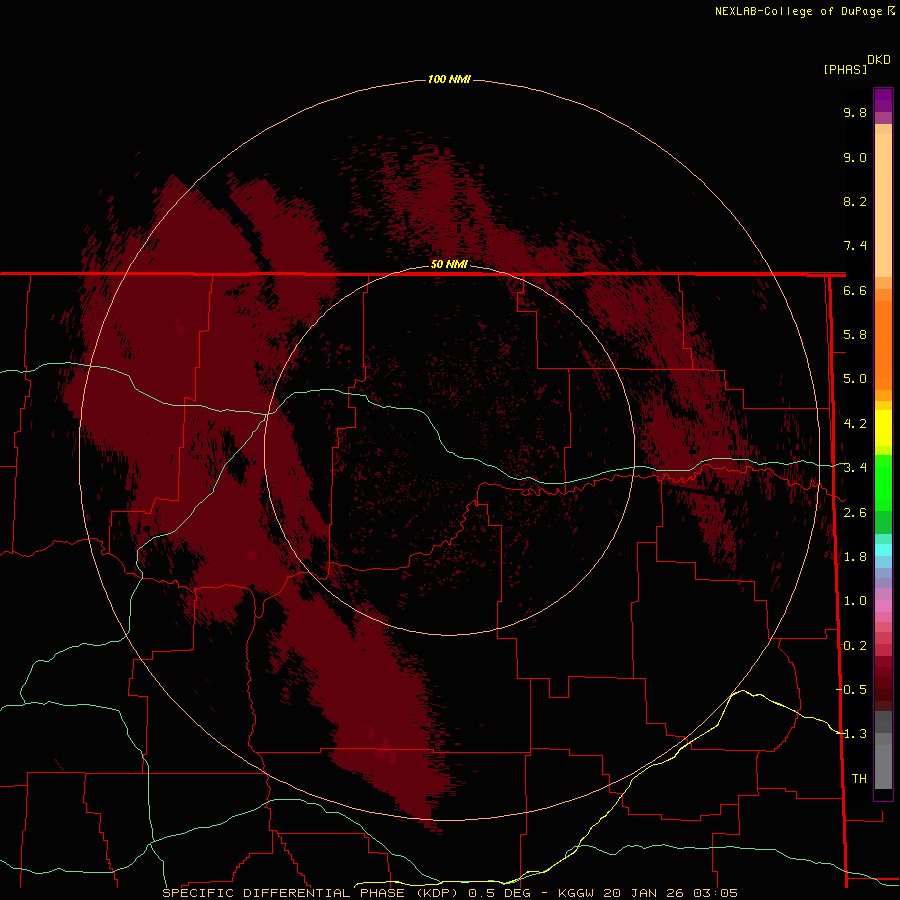900x900 pixels.
Task: Click the cyan segment of color bar
Action: 883,550
